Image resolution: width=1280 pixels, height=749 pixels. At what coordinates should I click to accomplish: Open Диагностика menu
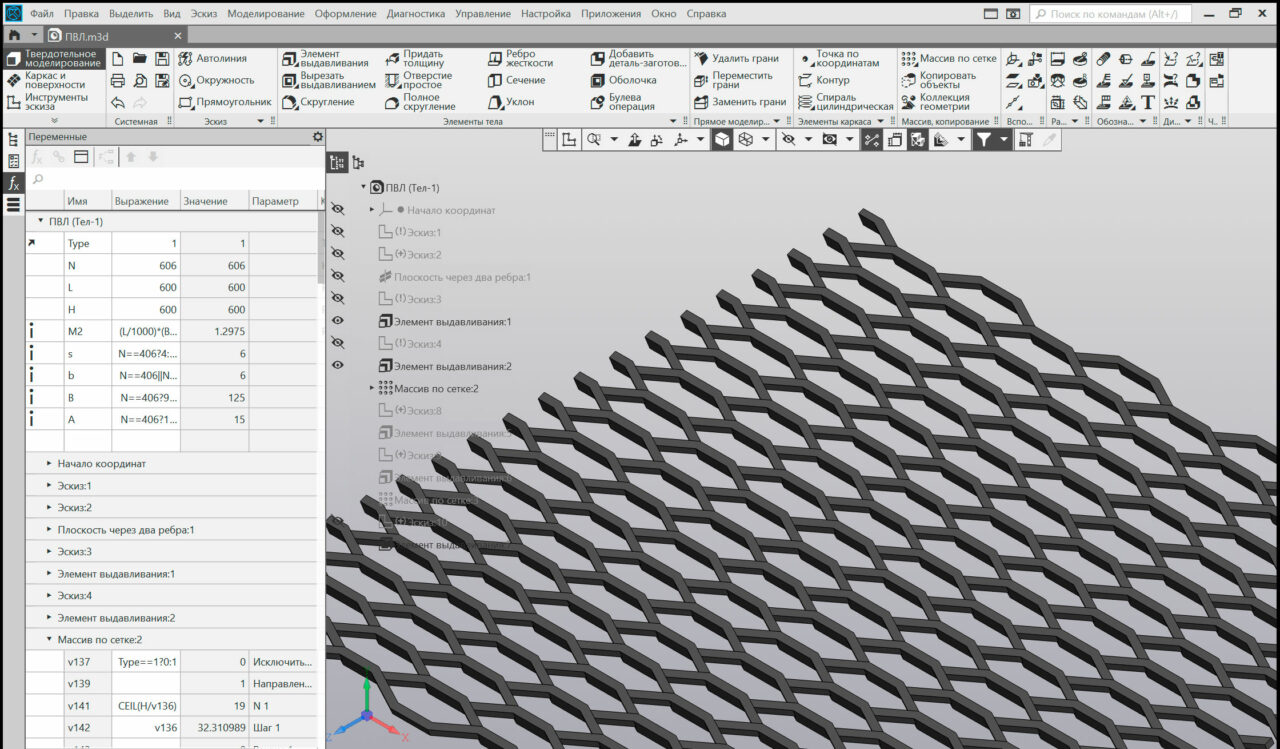[x=416, y=14]
